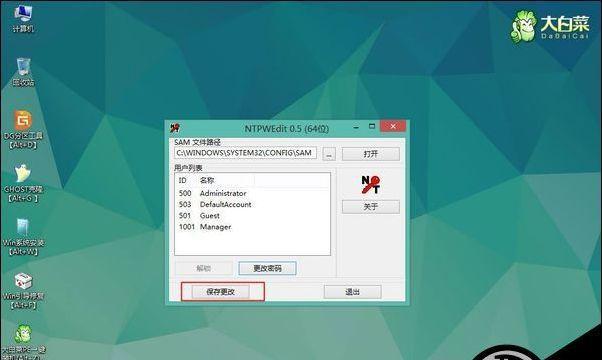This screenshot has width=602, height=360.
Task: Select the Guest user row
Action: click(x=252, y=215)
